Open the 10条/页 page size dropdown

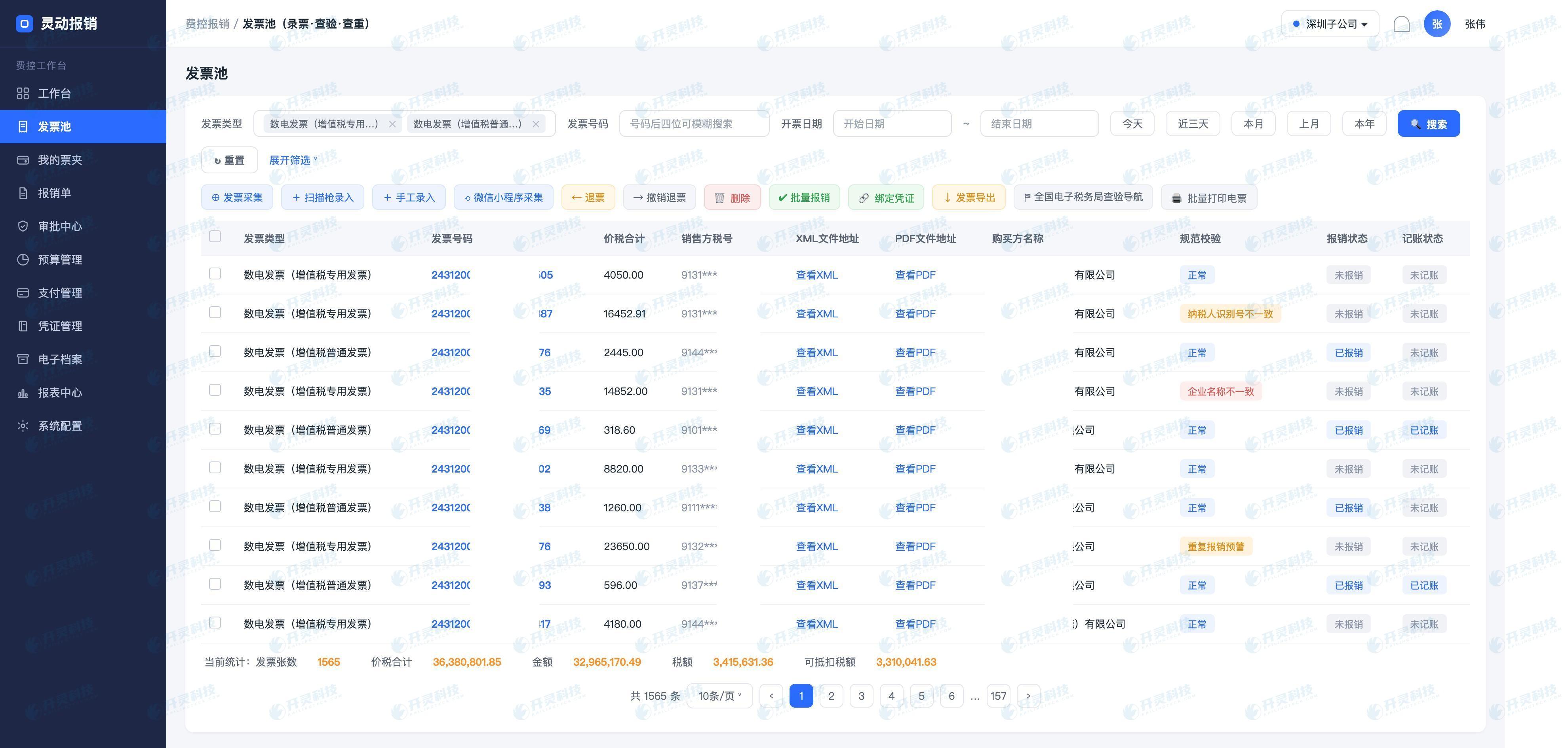pos(719,696)
